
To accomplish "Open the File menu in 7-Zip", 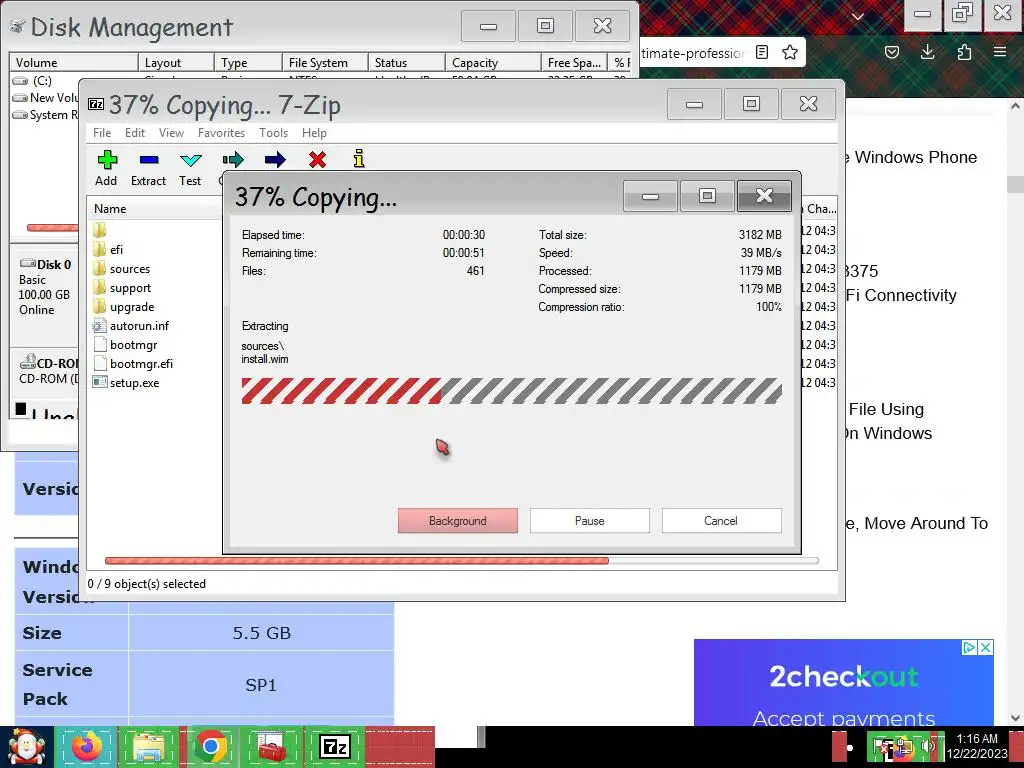I will point(102,133).
